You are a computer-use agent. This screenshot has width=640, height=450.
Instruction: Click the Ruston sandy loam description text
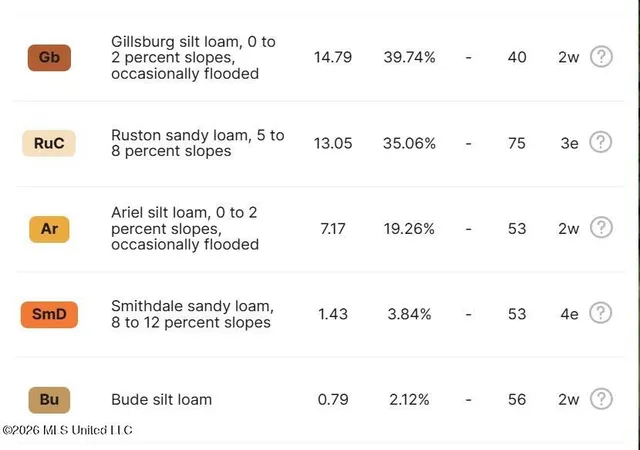tap(198, 143)
